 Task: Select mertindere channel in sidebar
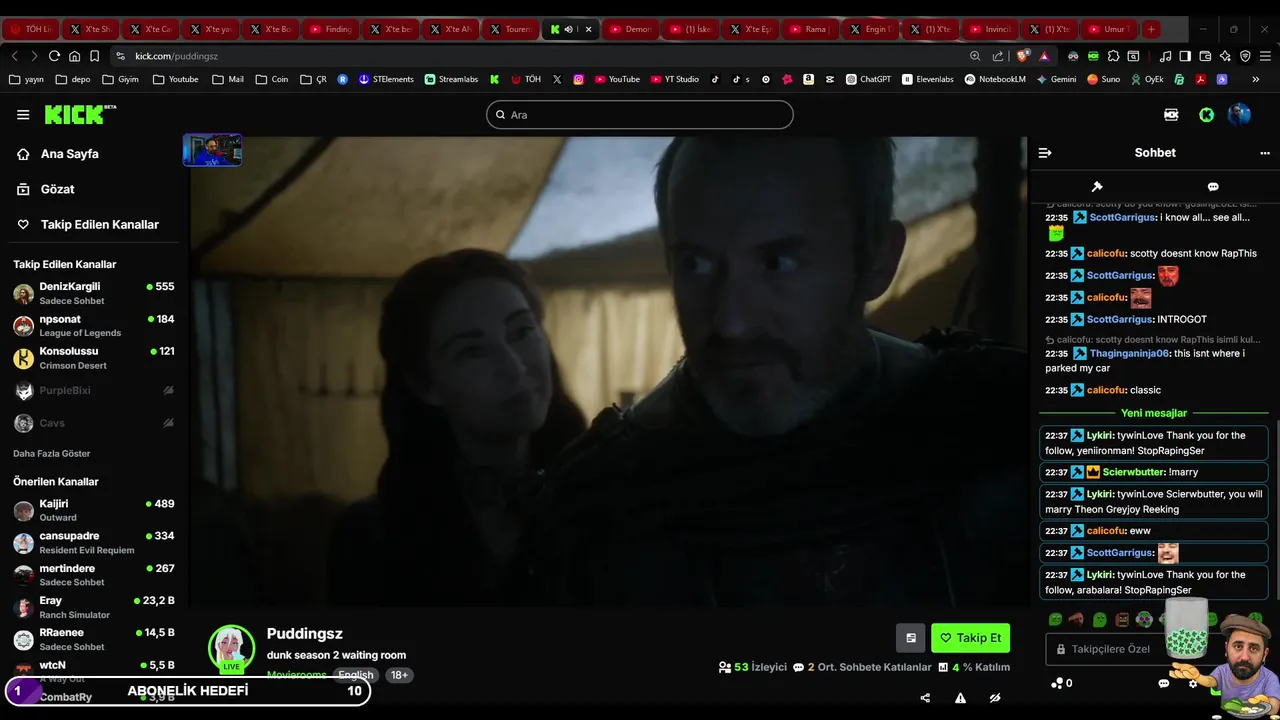[94, 575]
